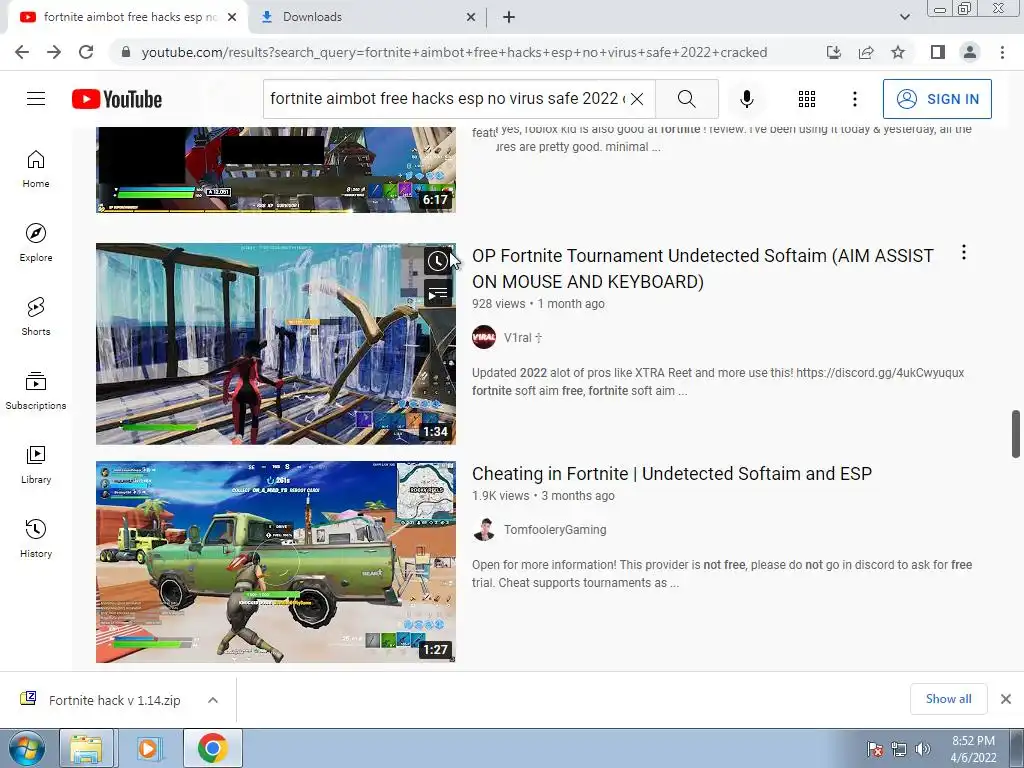This screenshot has width=1024, height=768.
Task: Click Action Center flag tray icon
Action: tap(874, 749)
